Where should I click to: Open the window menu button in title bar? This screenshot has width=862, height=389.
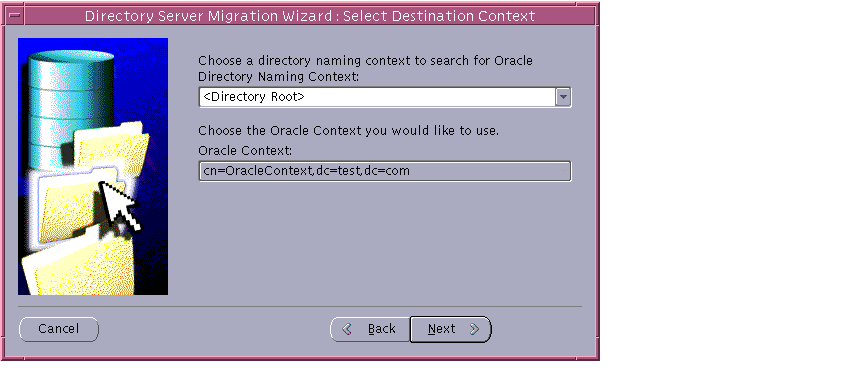[x=15, y=15]
